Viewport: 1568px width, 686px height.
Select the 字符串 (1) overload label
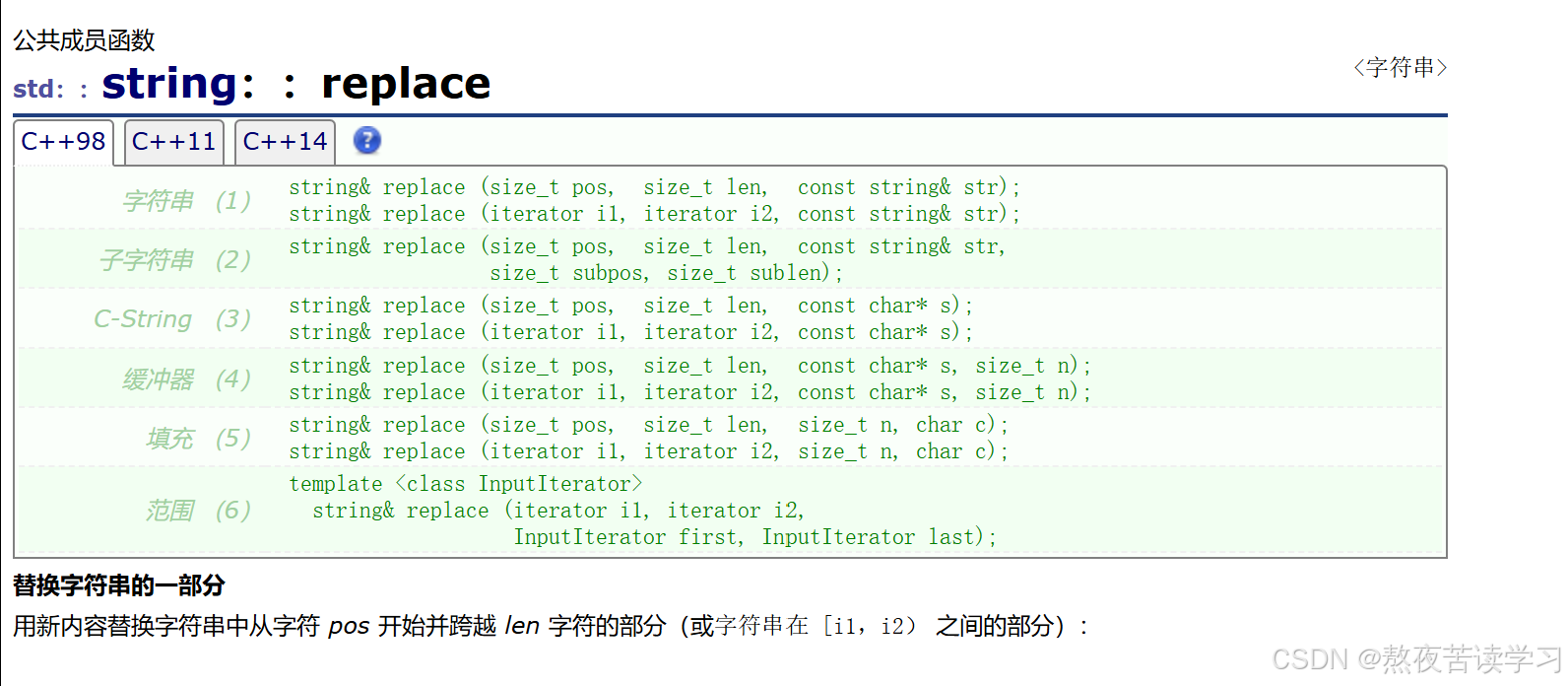[x=187, y=201]
